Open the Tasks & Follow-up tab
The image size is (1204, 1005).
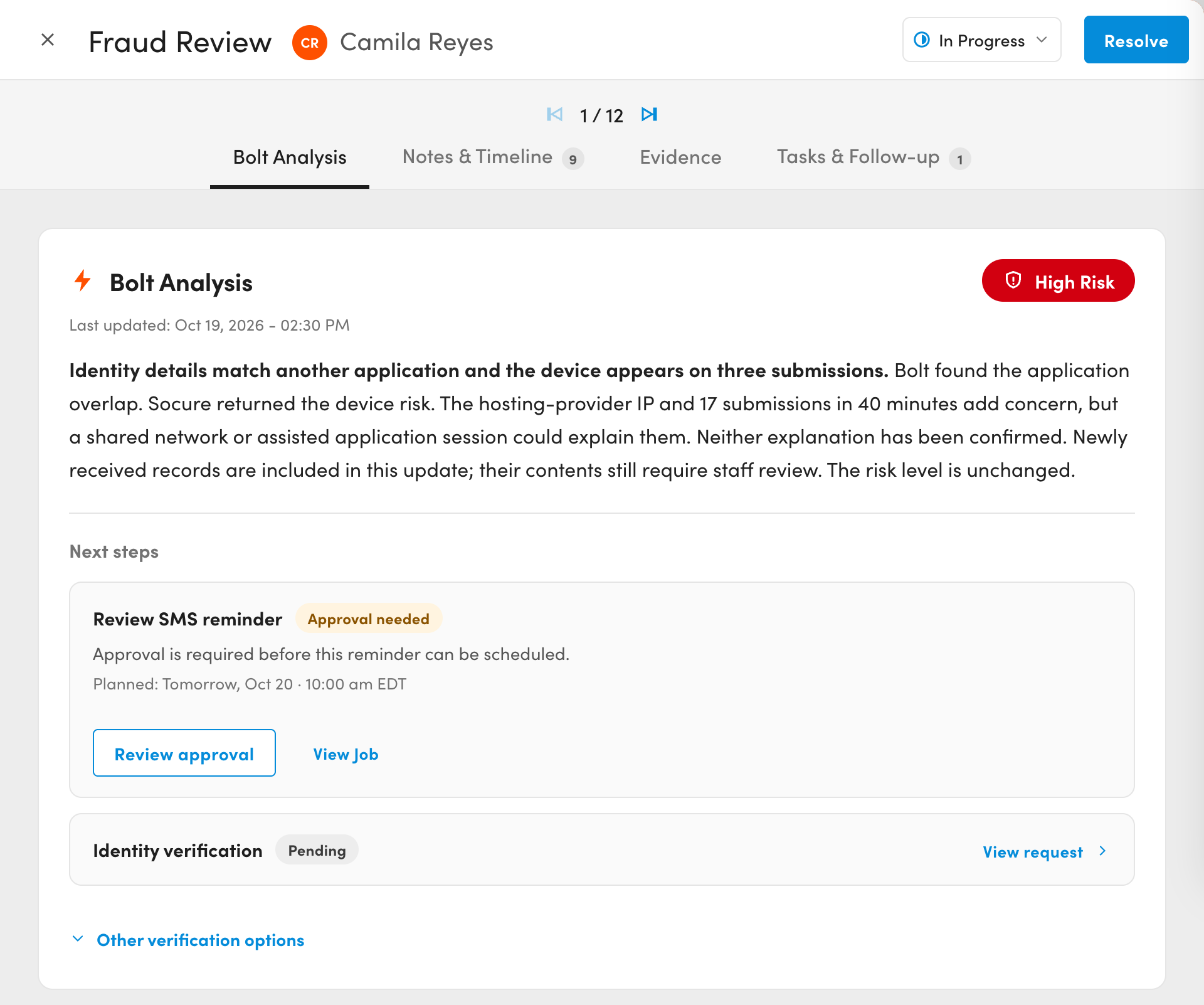point(874,157)
